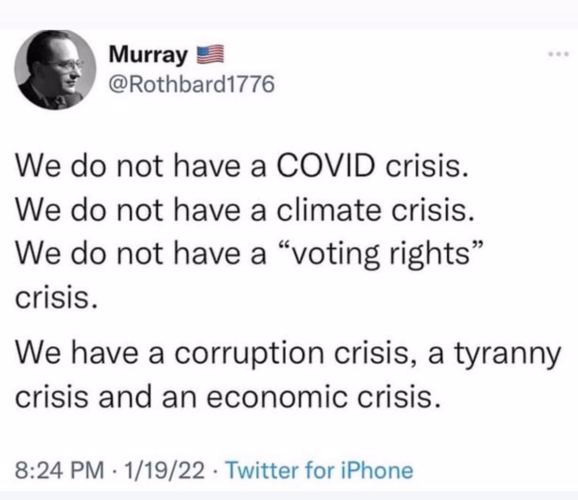578x500 pixels.
Task: Select the 1/19/22 date text
Action: pyautogui.click(x=164, y=471)
